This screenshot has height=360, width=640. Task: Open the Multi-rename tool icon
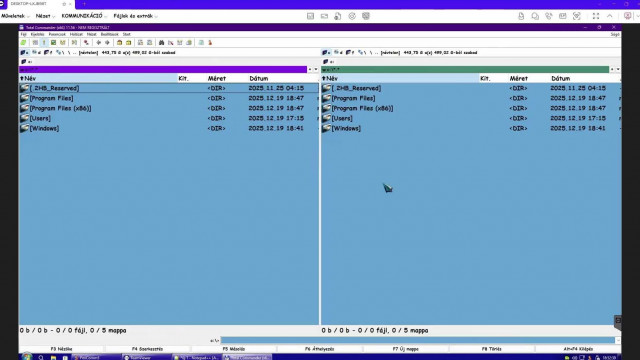point(171,42)
